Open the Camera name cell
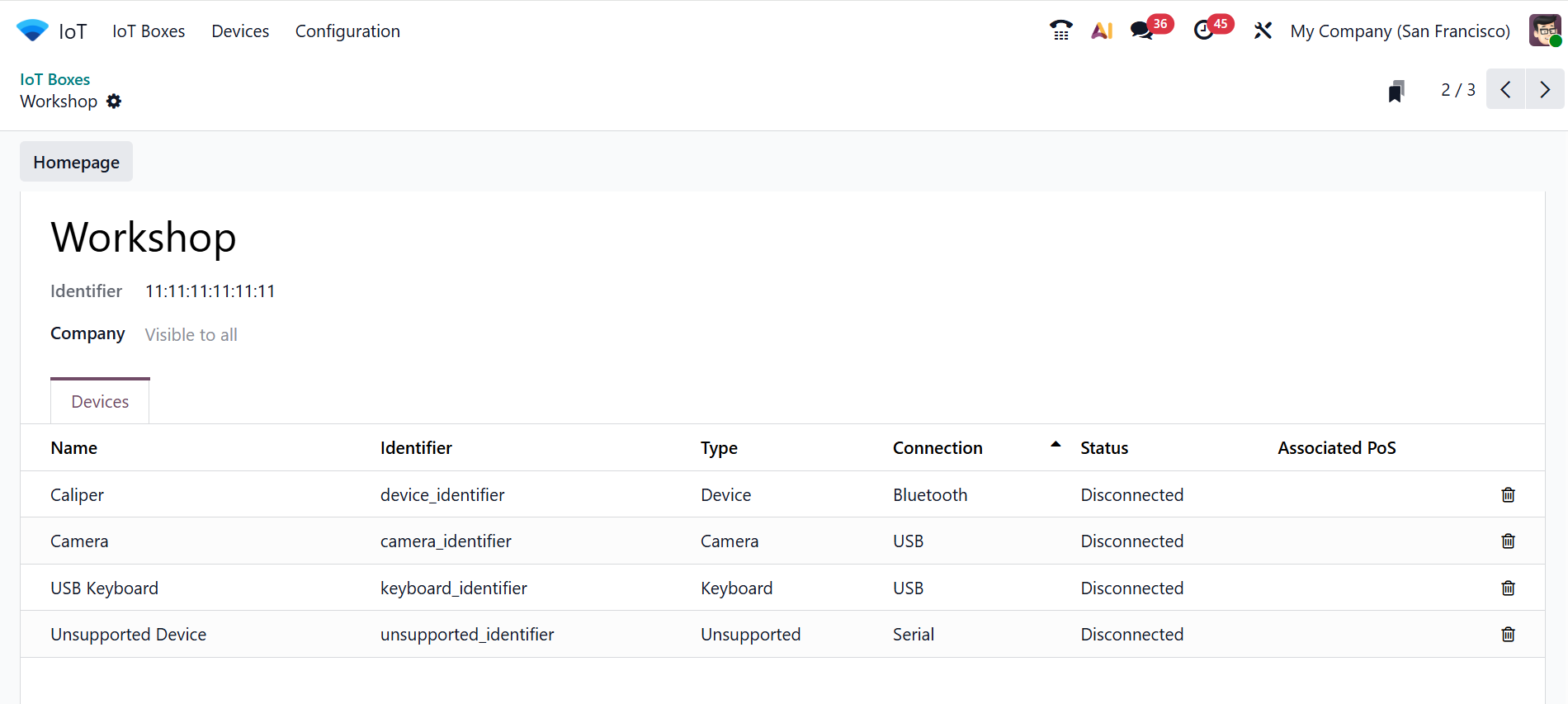Screen dimensions: 1568x704 tap(79, 541)
